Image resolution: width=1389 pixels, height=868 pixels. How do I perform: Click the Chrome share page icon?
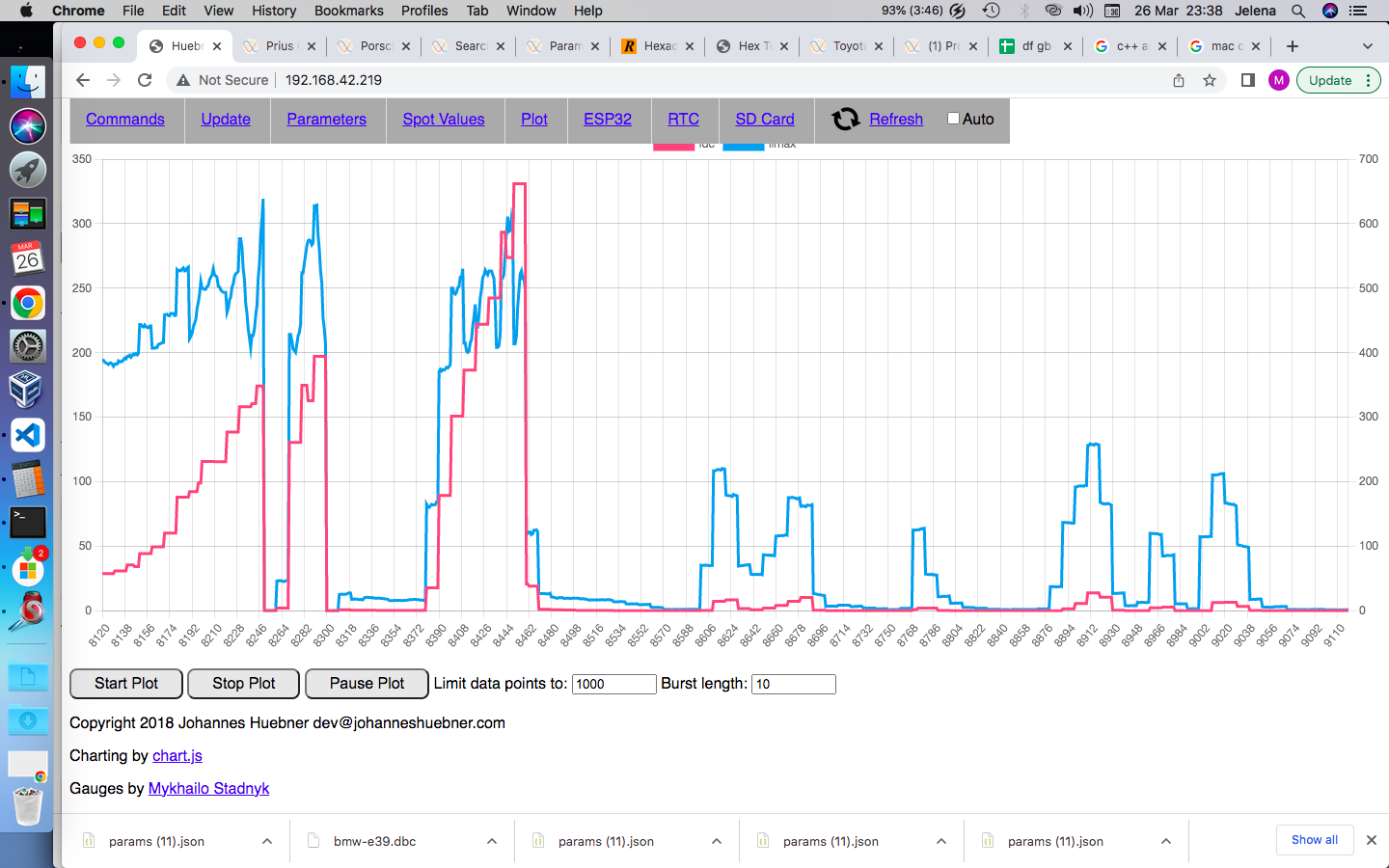[x=1179, y=80]
